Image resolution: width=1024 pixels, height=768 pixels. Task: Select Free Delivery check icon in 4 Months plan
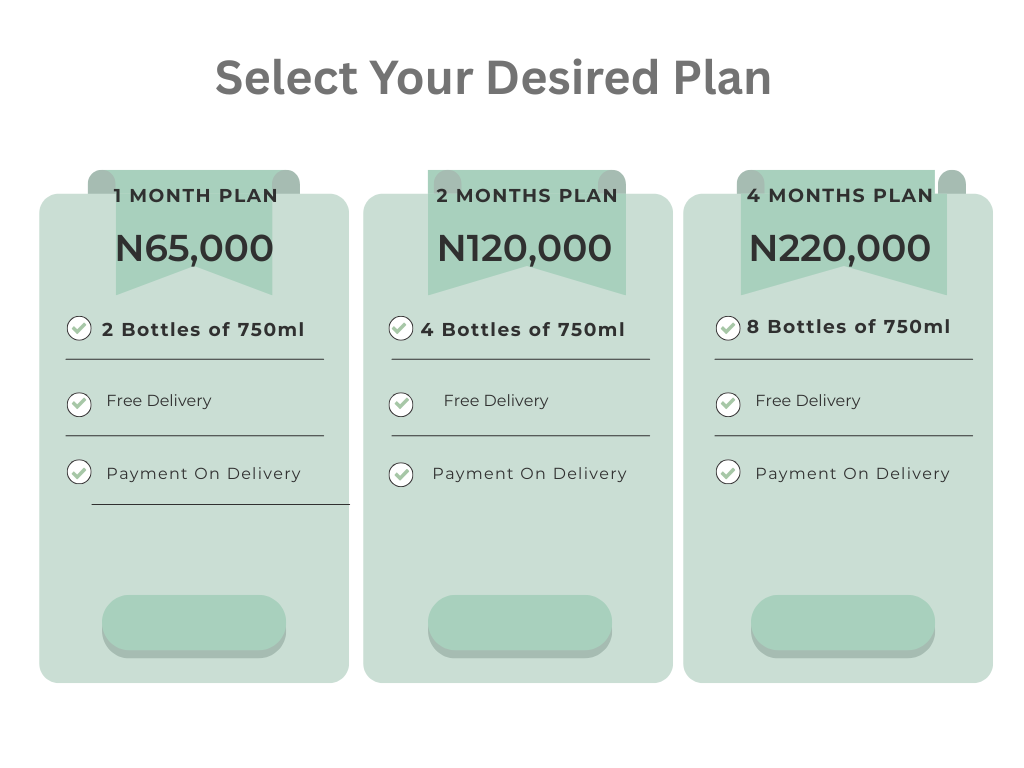tap(728, 404)
